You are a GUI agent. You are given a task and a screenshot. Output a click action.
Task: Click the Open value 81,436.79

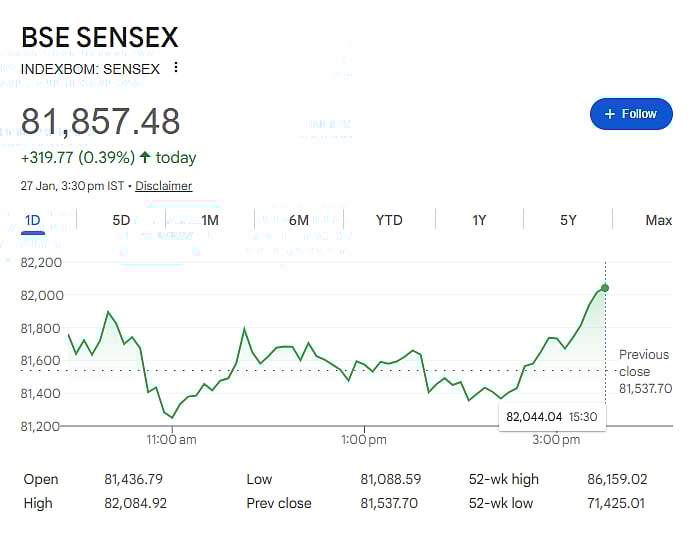(133, 479)
